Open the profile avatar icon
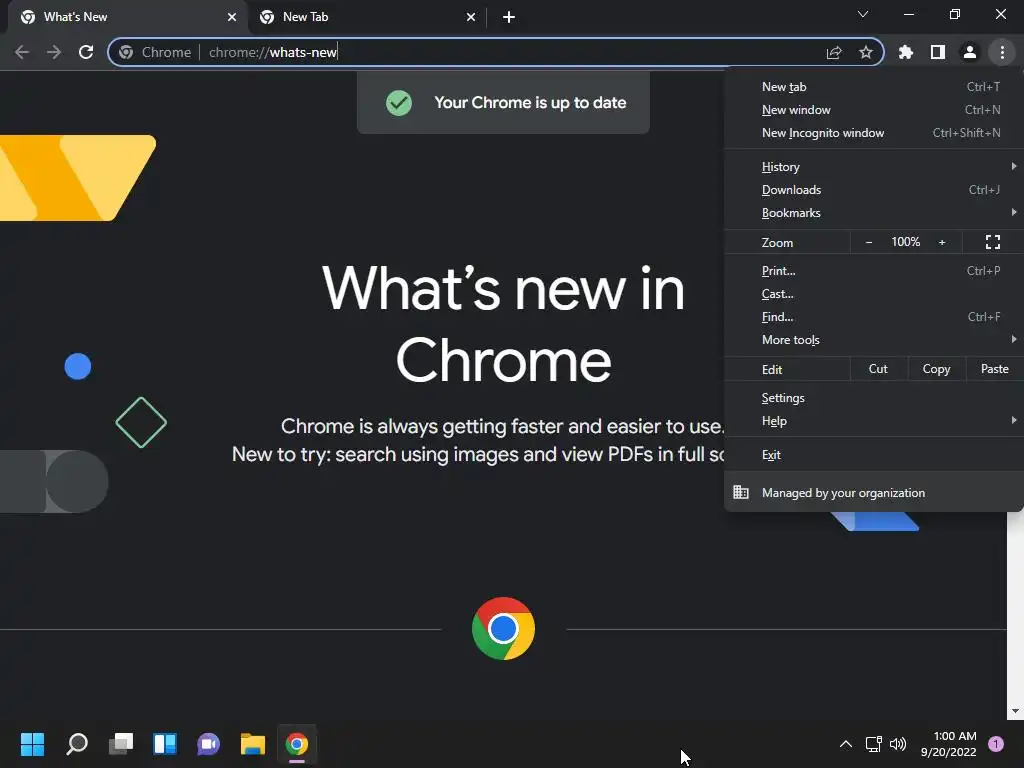The image size is (1024, 768). pyautogui.click(x=970, y=52)
